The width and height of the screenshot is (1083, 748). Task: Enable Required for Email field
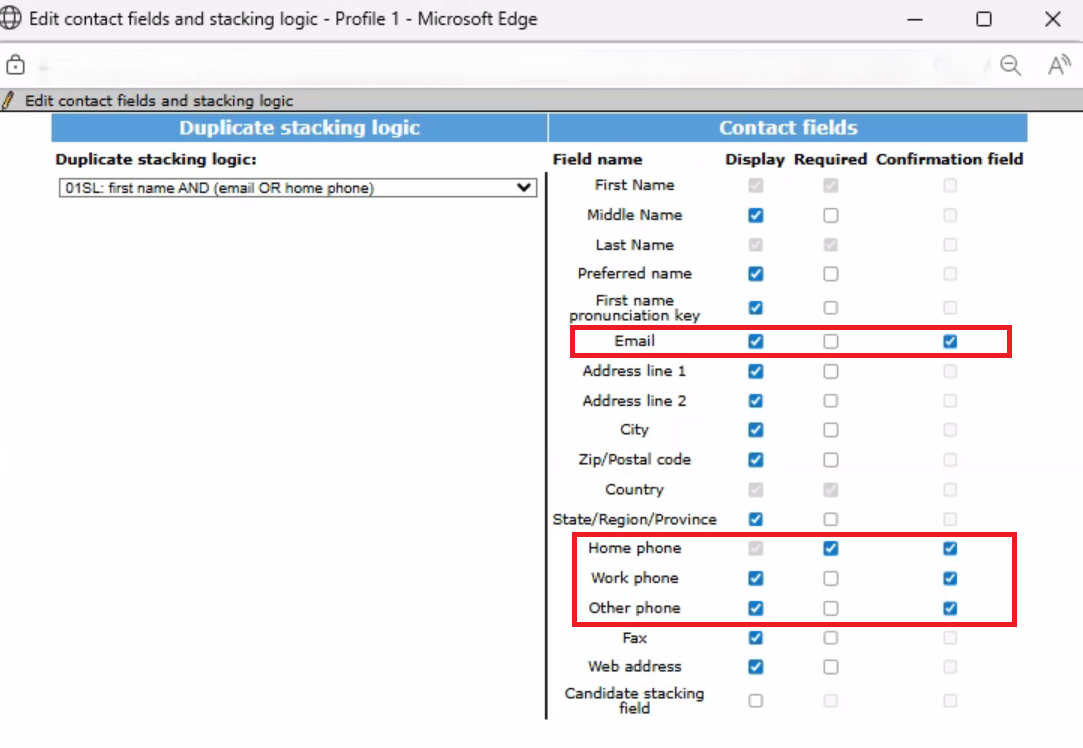point(831,341)
